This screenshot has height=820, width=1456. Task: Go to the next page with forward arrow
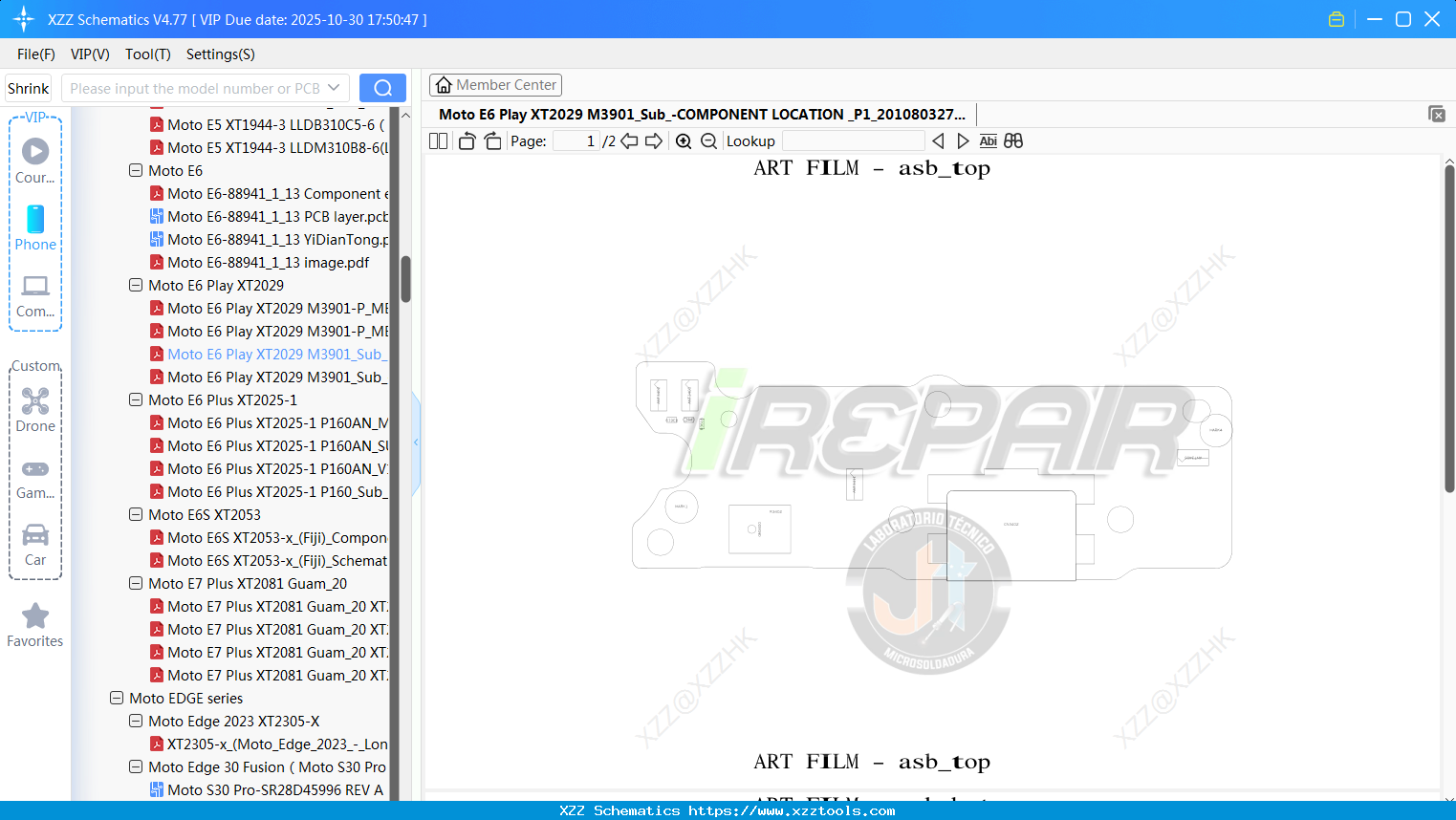click(655, 140)
